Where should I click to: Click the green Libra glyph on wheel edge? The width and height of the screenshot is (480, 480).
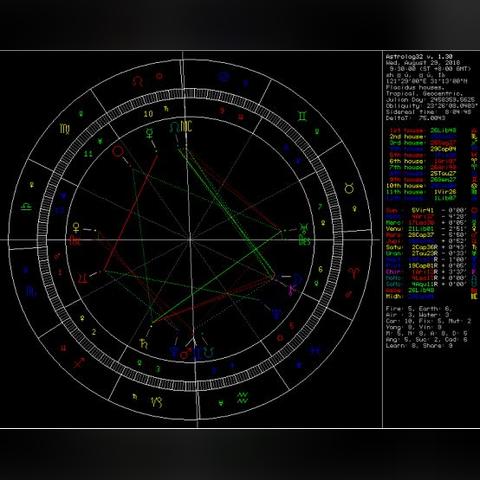tap(26, 206)
